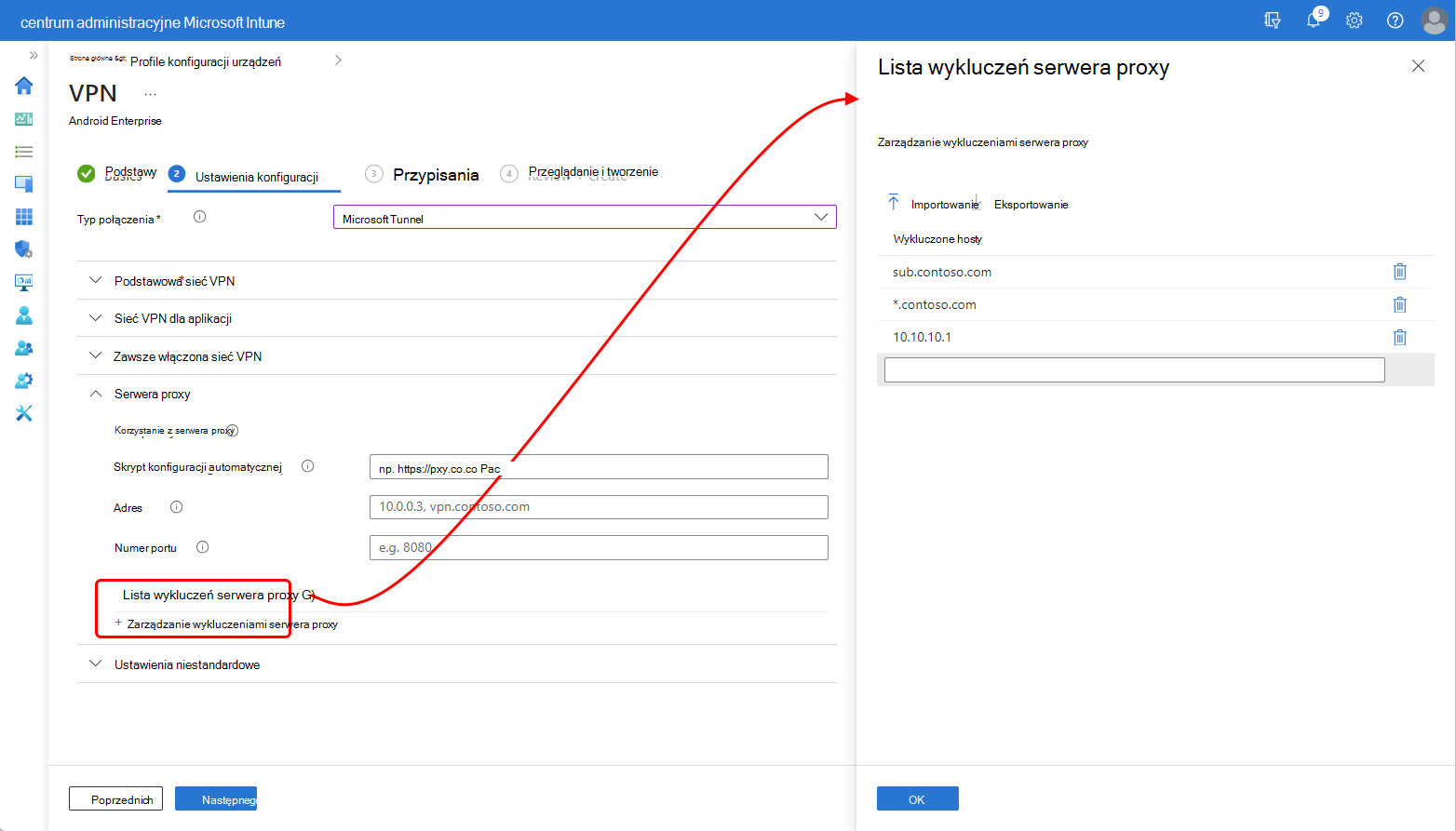
Task: Click the Importowanie upload arrow icon
Action: coord(894,202)
